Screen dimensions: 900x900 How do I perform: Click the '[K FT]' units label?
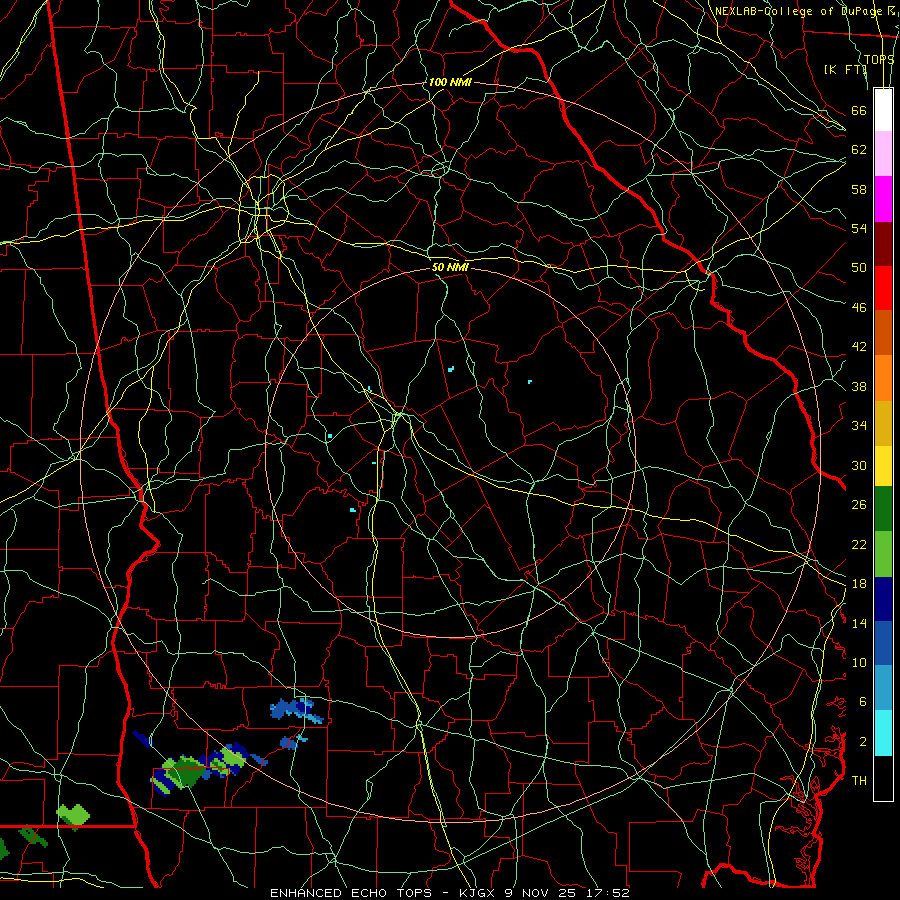tap(845, 69)
